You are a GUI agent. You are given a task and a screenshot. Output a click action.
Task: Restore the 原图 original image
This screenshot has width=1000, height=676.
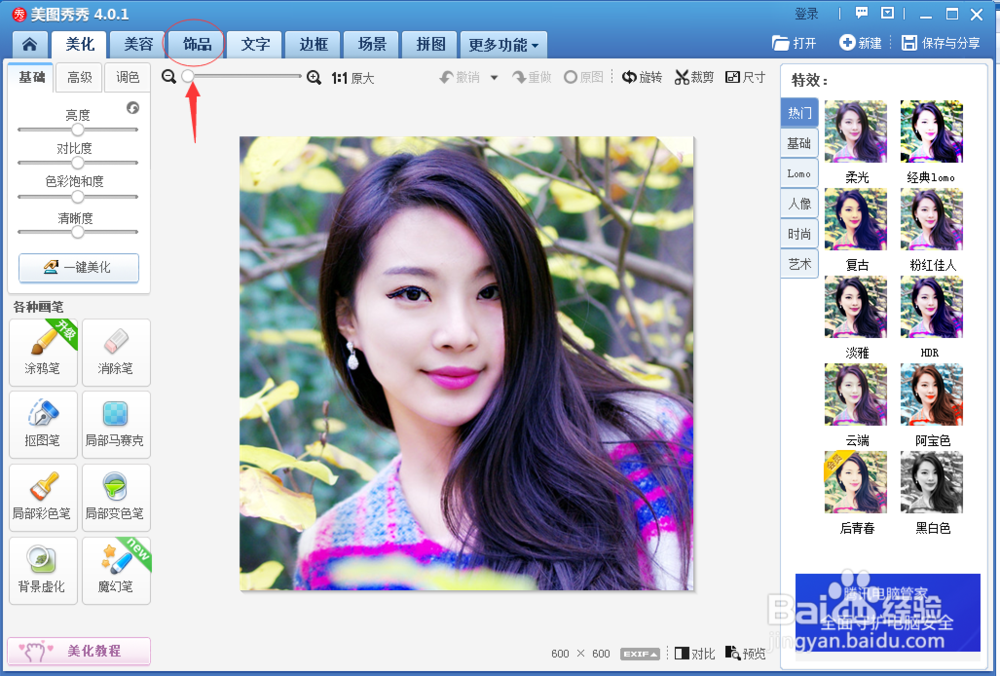(x=584, y=77)
